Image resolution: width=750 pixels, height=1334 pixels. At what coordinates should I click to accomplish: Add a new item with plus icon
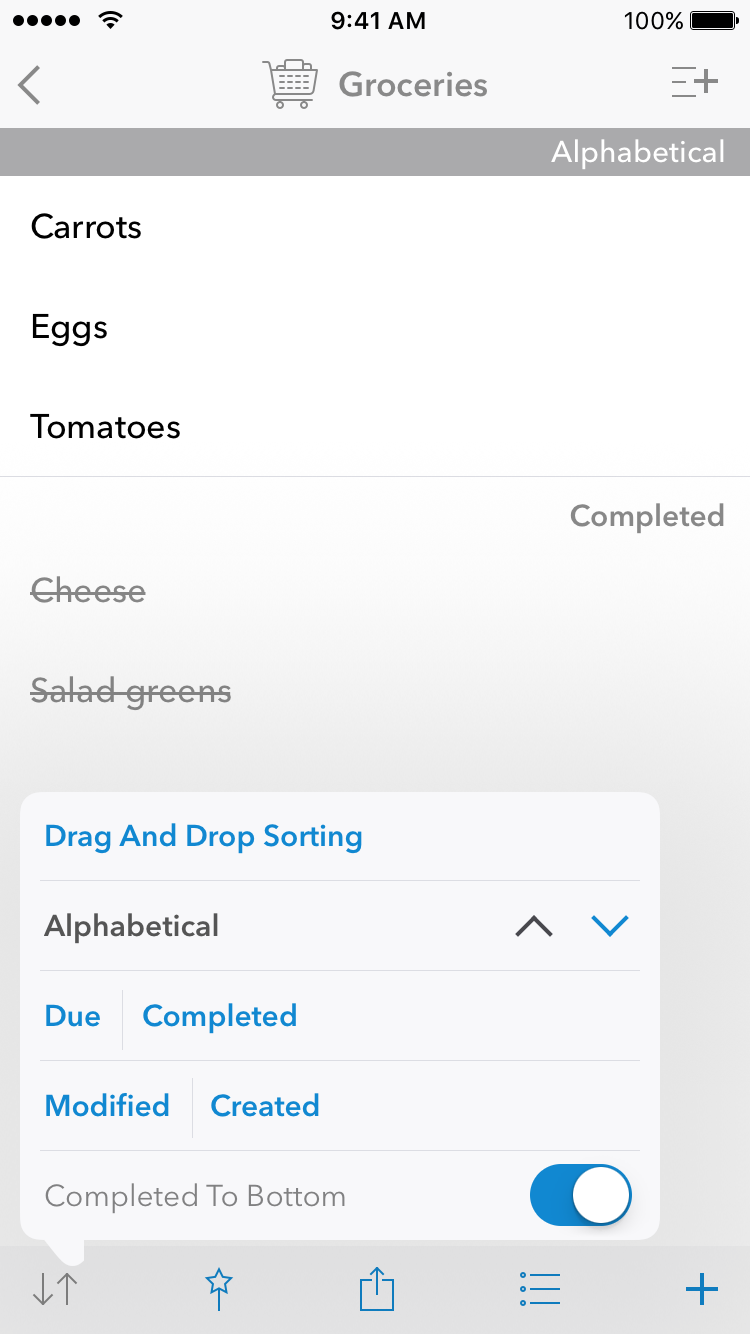pos(702,1290)
